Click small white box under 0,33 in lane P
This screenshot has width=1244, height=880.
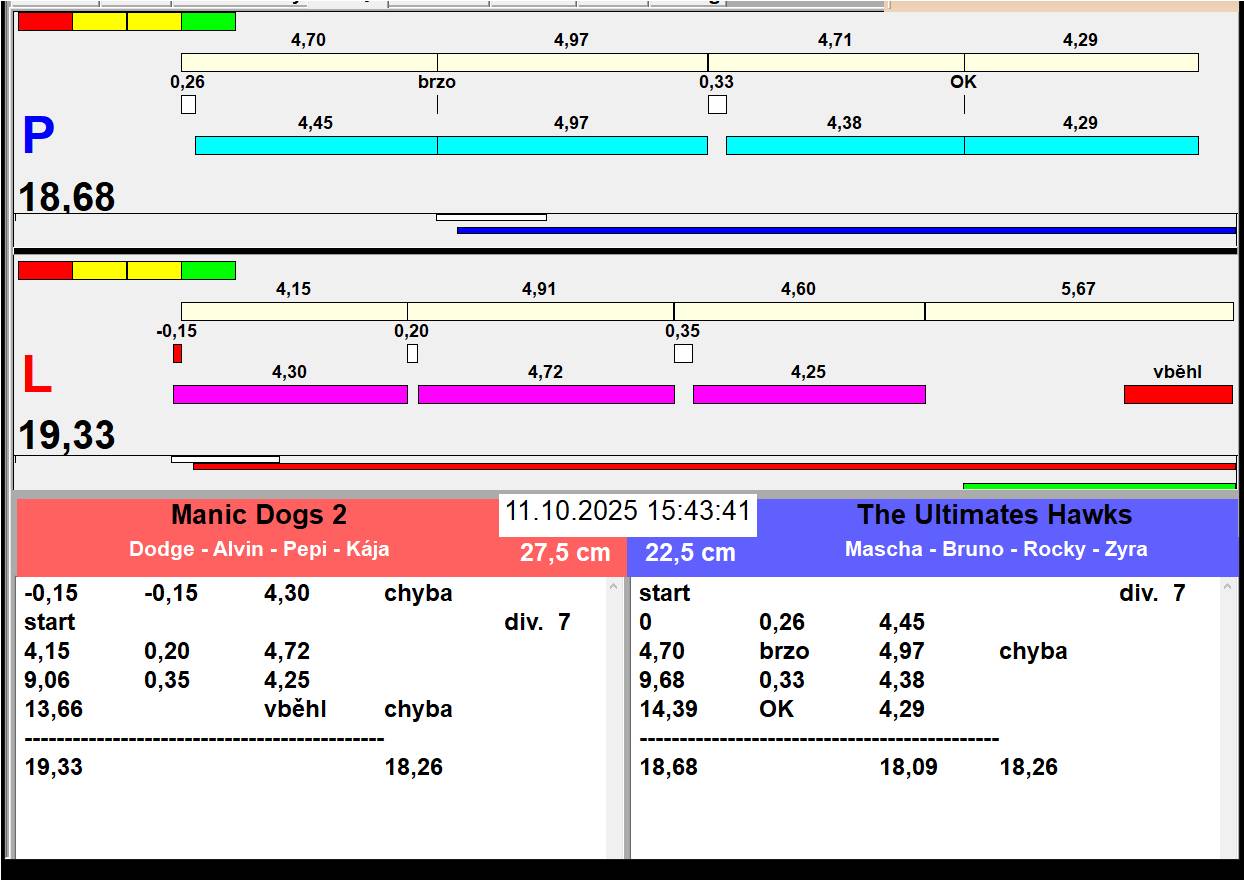(717, 104)
